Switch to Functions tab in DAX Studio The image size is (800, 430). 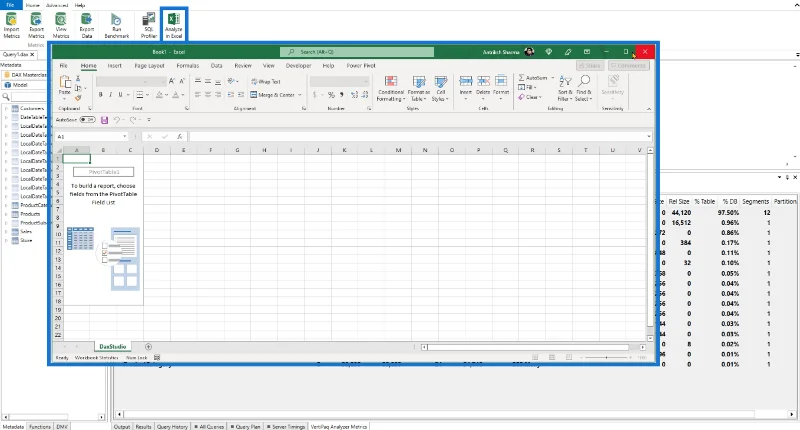coord(39,426)
